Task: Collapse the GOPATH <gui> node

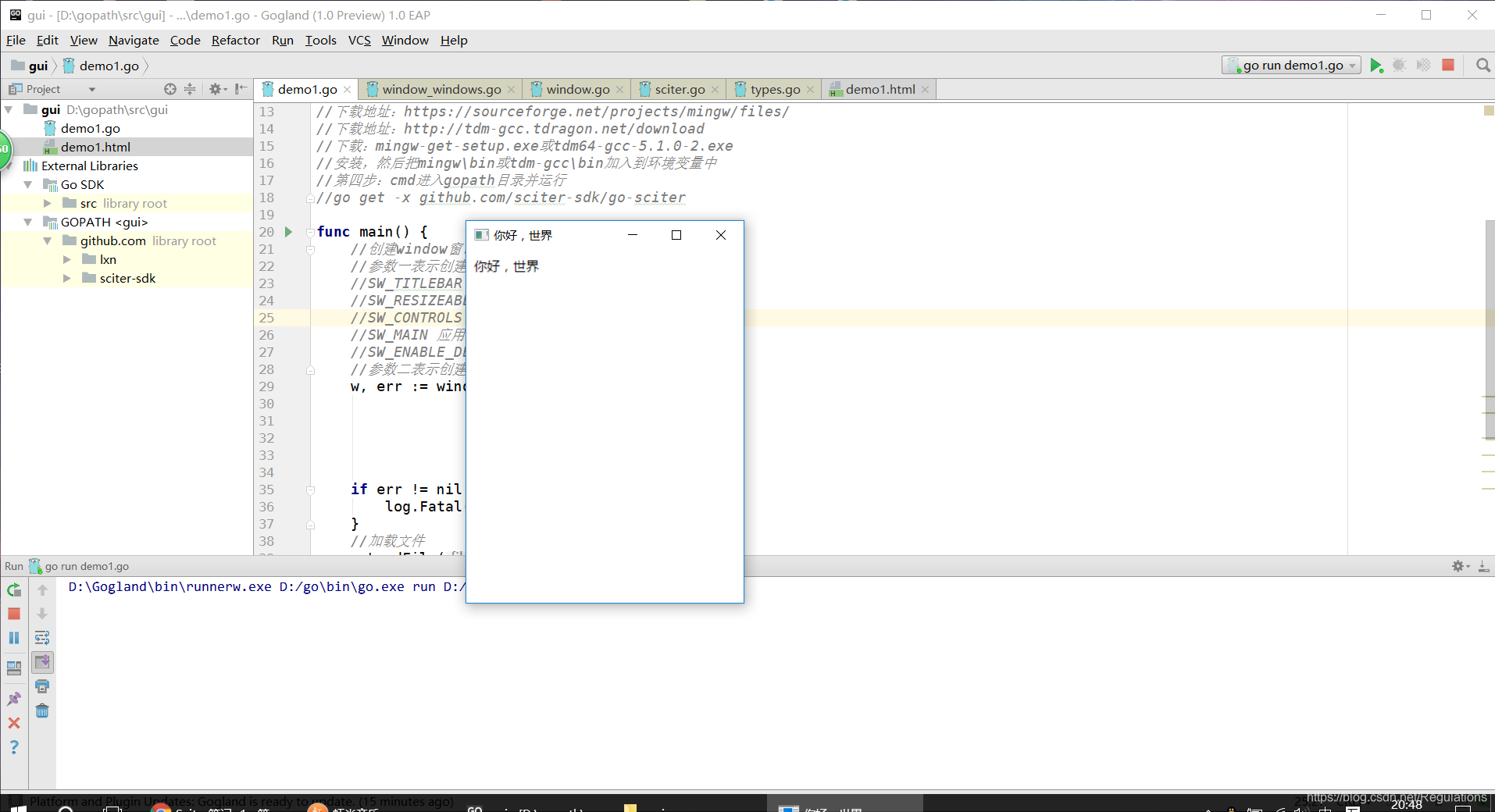Action: pos(28,222)
